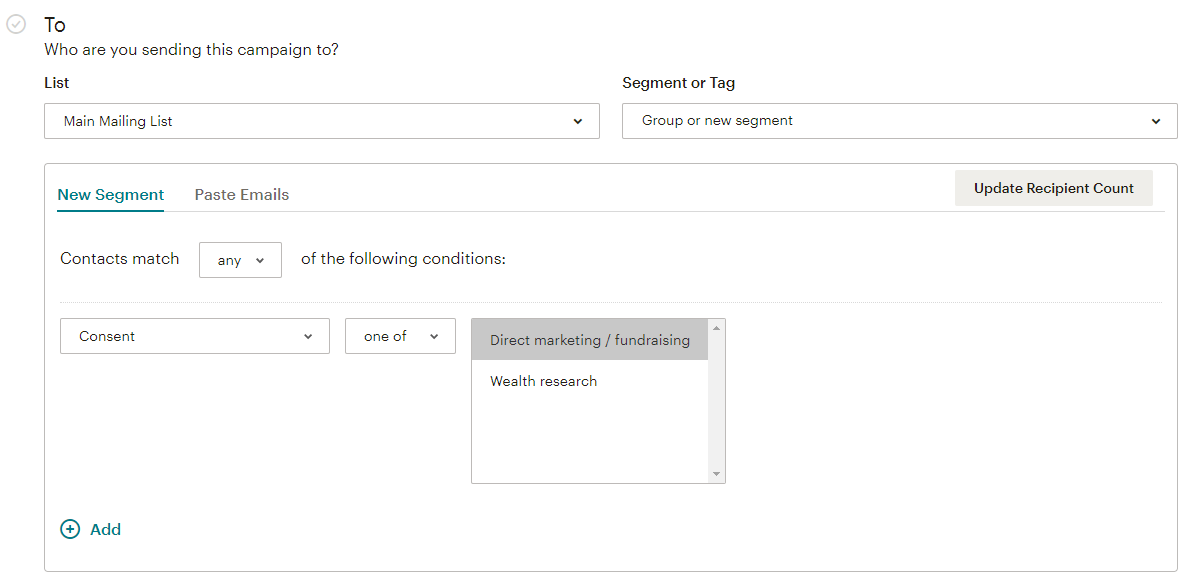Click the Main Mailing List chevron arrow
Image resolution: width=1187 pixels, height=578 pixels.
(x=578, y=121)
